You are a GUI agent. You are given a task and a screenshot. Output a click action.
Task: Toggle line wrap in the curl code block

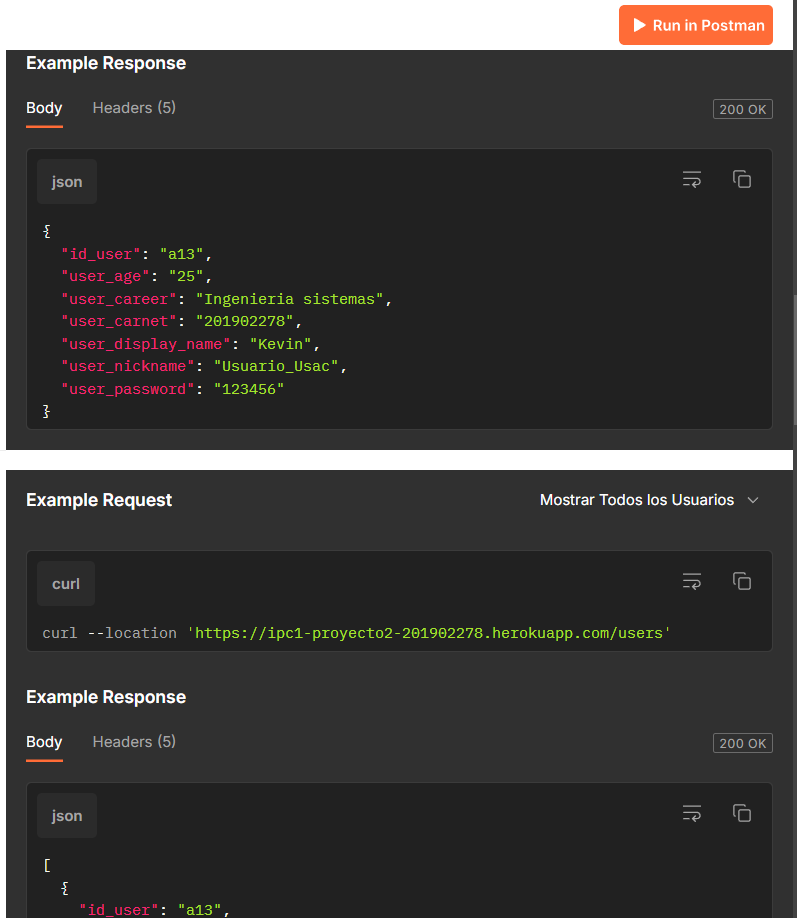click(691, 581)
